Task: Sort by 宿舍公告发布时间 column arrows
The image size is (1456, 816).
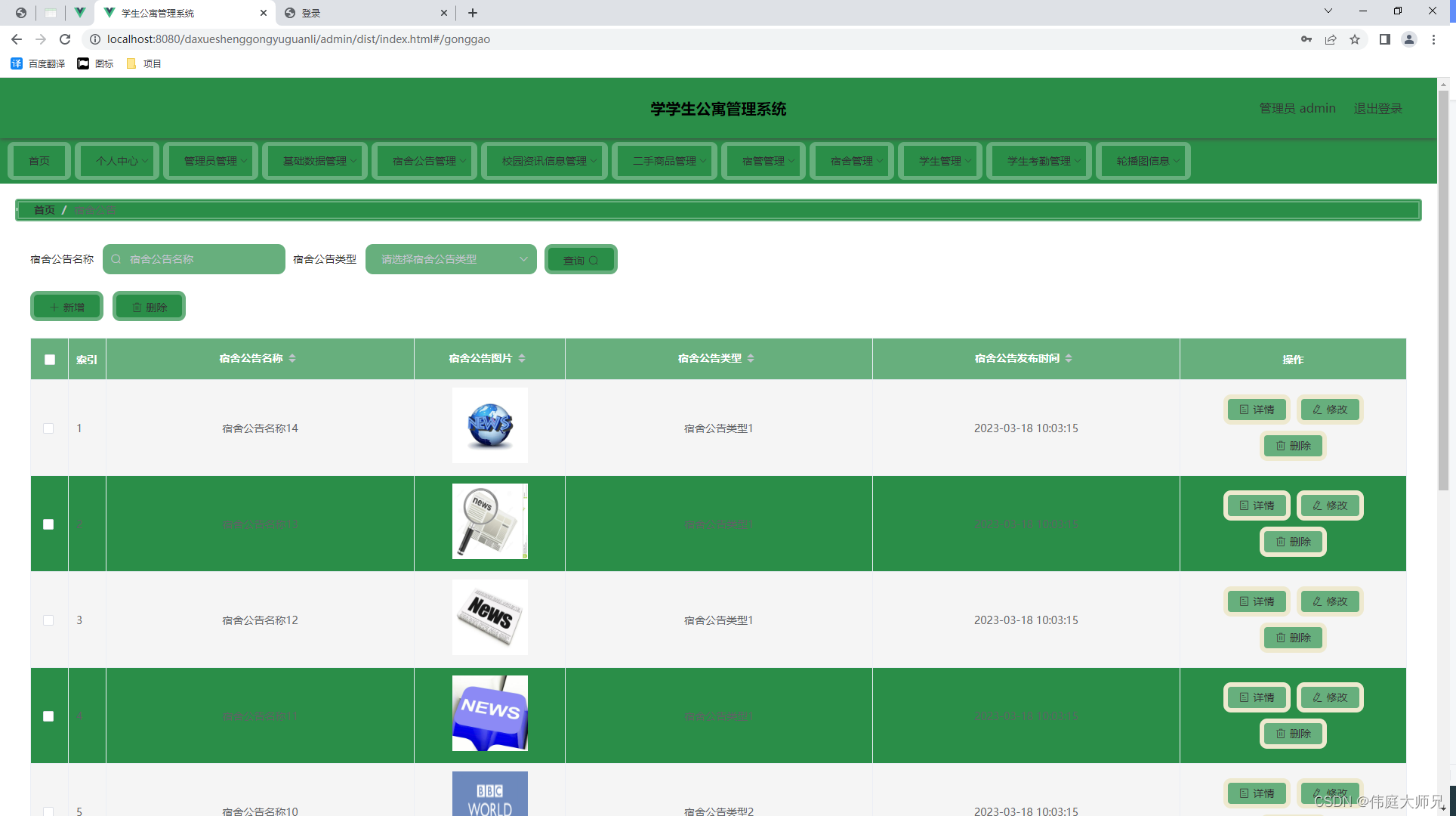Action: point(1069,358)
